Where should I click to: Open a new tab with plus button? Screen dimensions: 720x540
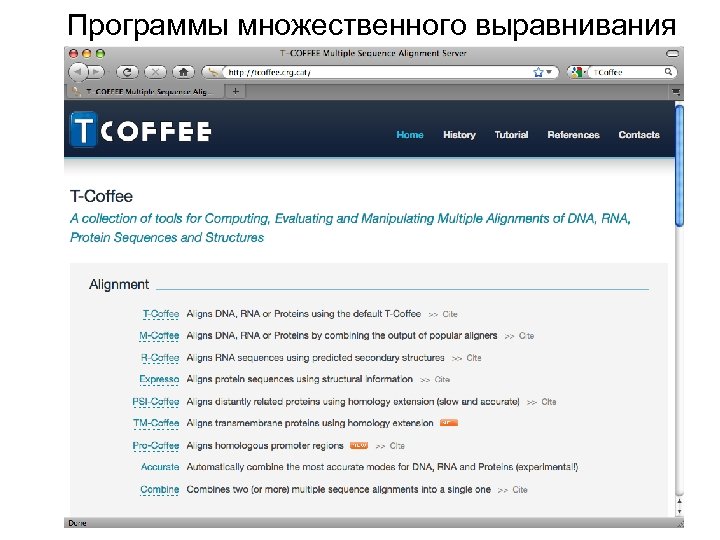pyautogui.click(x=236, y=91)
